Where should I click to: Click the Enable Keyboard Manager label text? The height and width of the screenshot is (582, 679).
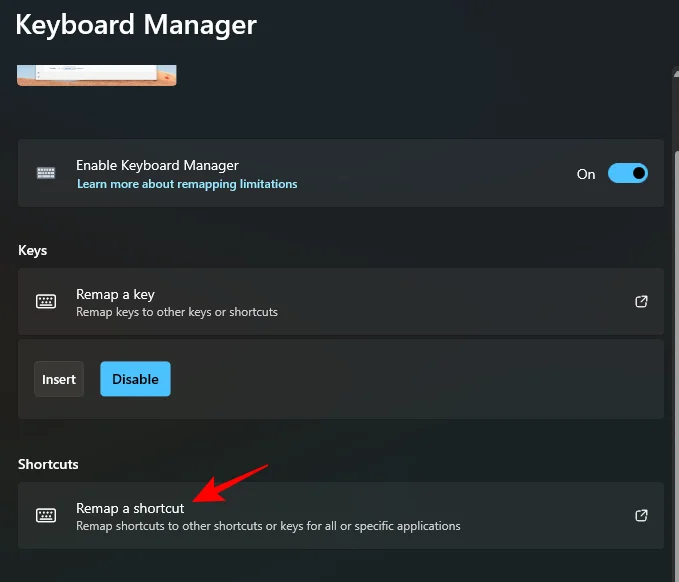pyautogui.click(x=157, y=165)
